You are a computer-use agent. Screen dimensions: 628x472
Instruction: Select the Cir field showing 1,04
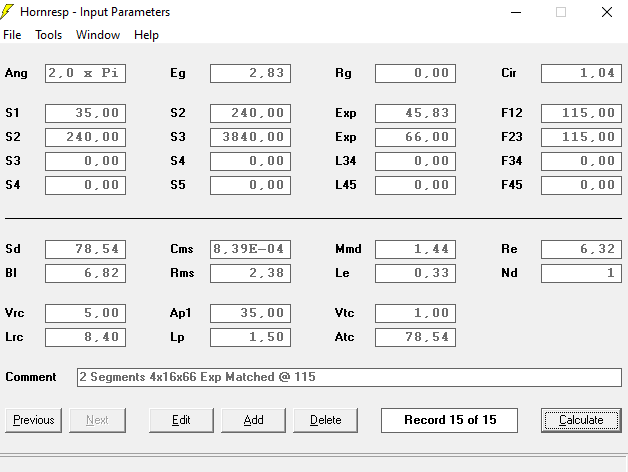tap(581, 73)
